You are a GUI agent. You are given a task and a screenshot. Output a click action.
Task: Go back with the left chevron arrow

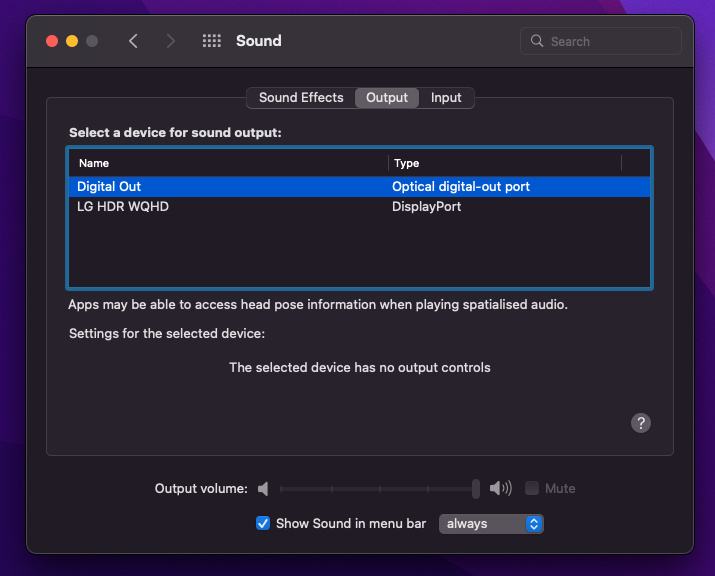click(x=133, y=41)
